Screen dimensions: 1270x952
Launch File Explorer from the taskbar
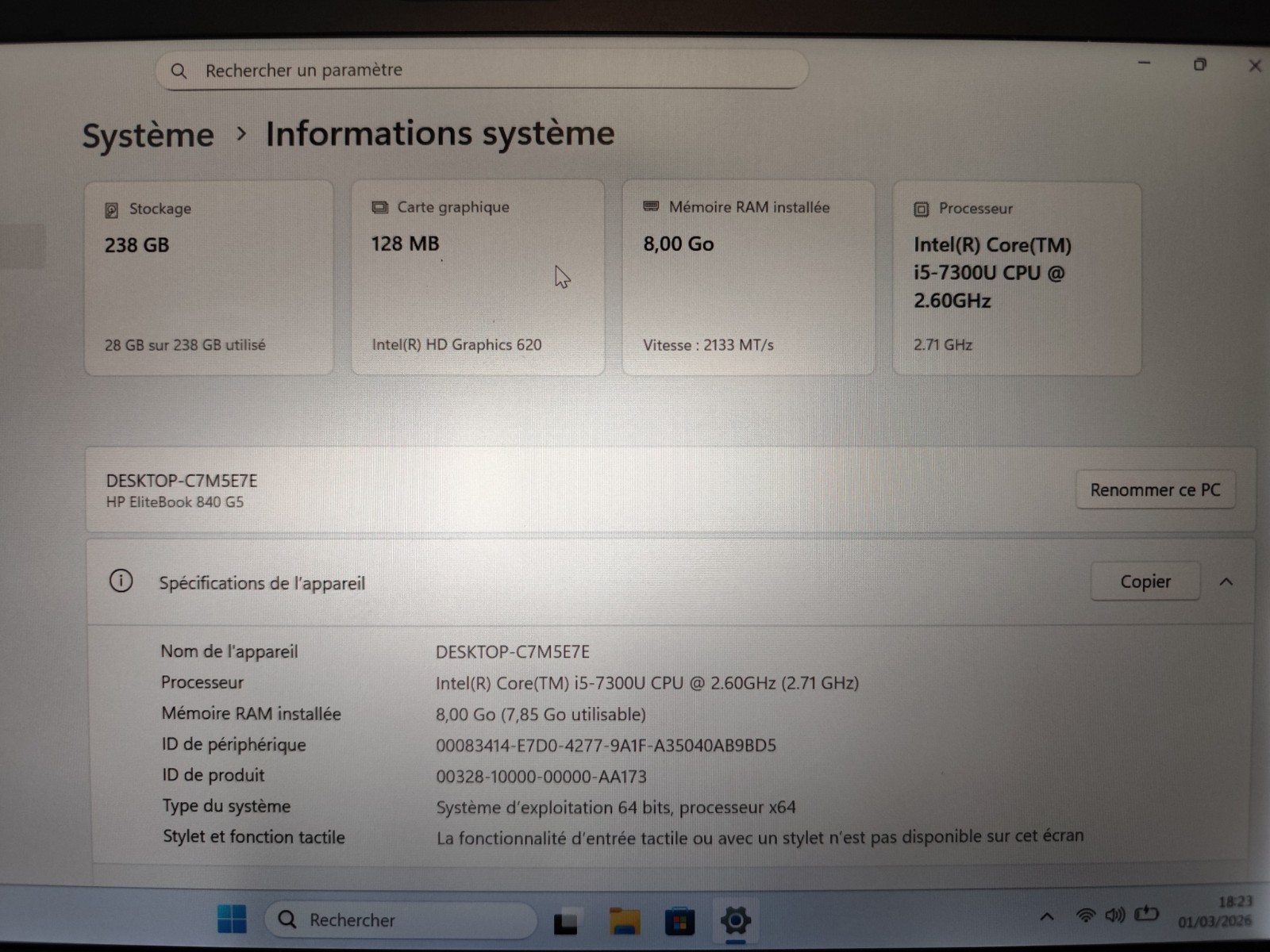coord(625,921)
